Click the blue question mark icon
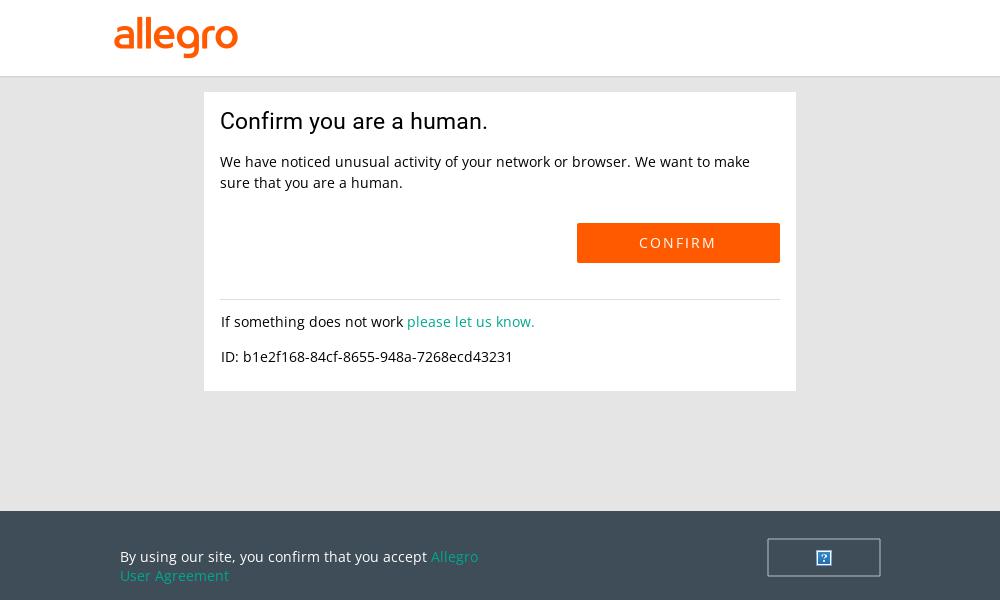Viewport: 1000px width, 600px height. click(x=823, y=558)
